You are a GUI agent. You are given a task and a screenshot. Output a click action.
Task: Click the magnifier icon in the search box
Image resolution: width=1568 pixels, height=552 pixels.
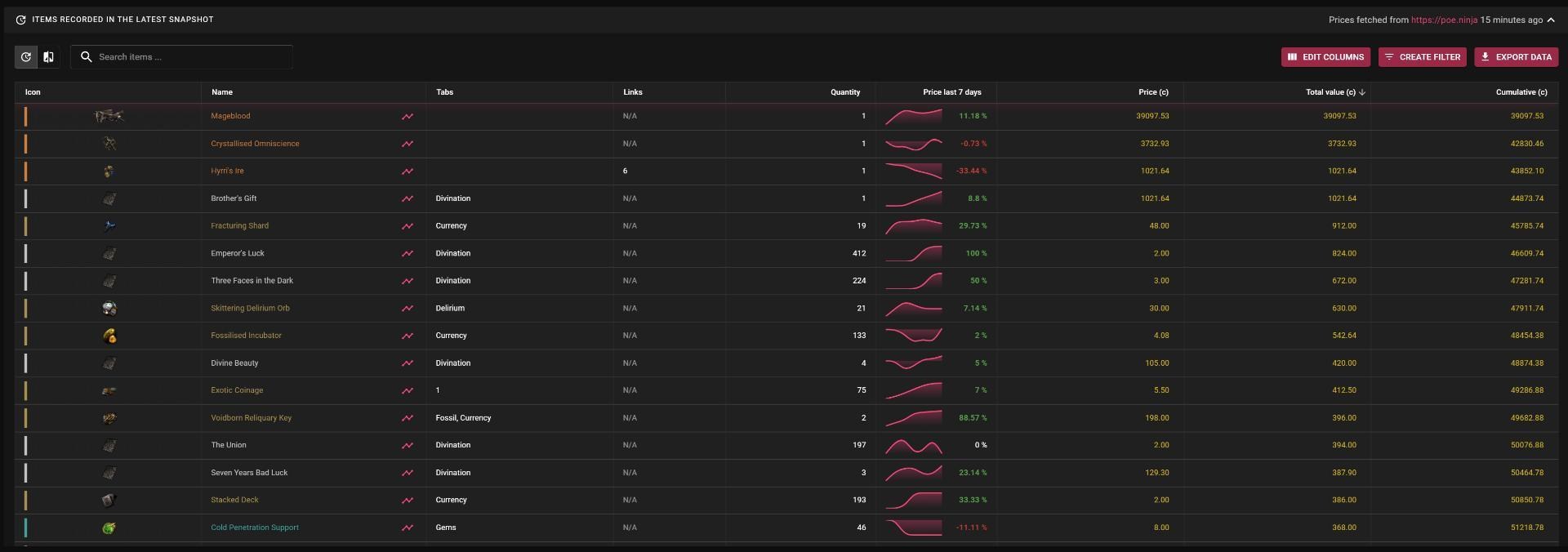tap(86, 57)
